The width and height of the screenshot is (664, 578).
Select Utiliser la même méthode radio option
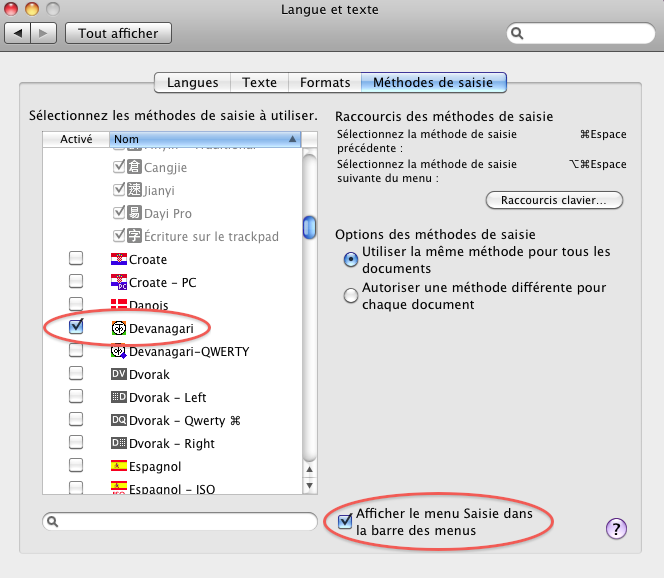[x=350, y=259]
